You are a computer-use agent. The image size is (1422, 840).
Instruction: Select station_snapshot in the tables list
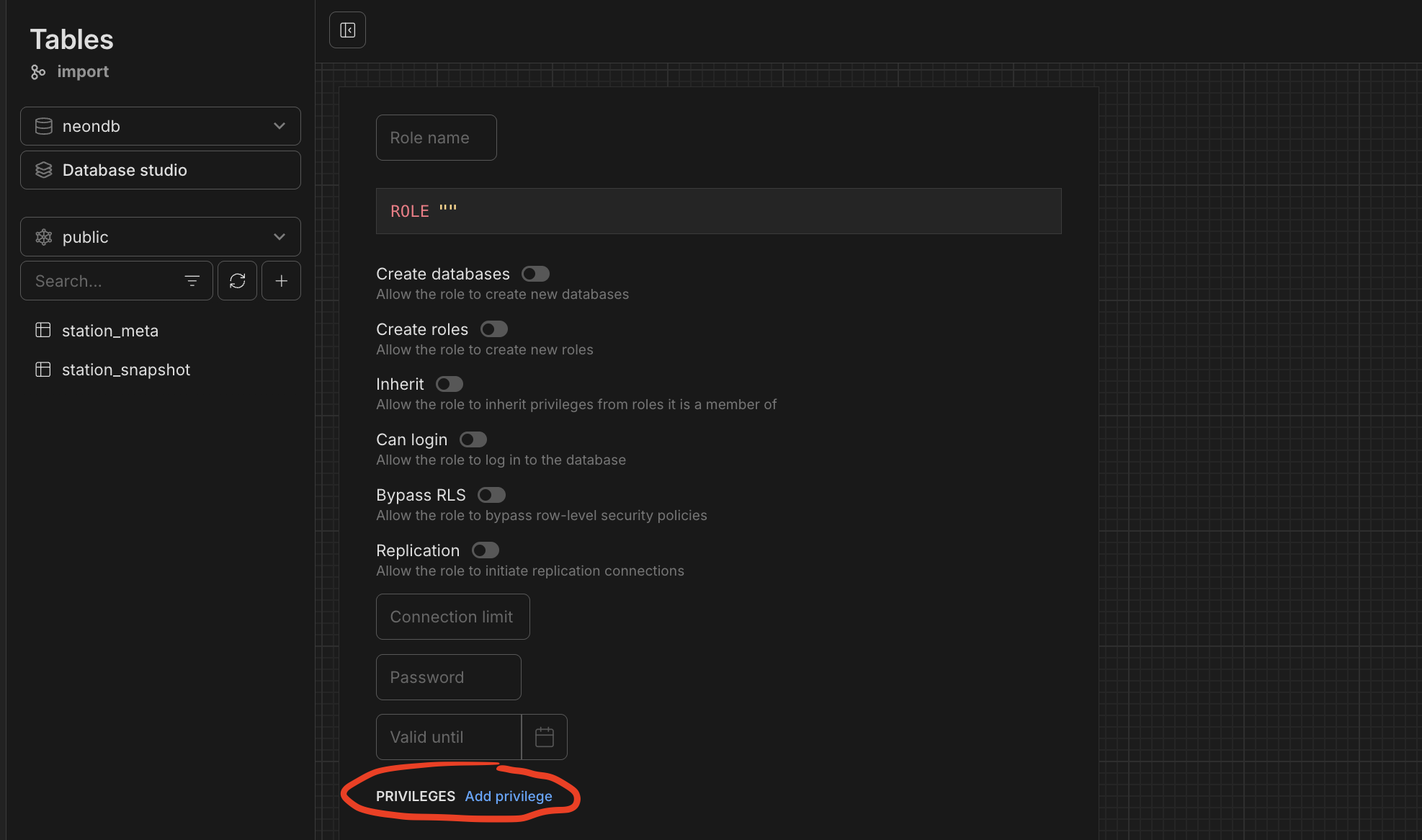(x=126, y=370)
